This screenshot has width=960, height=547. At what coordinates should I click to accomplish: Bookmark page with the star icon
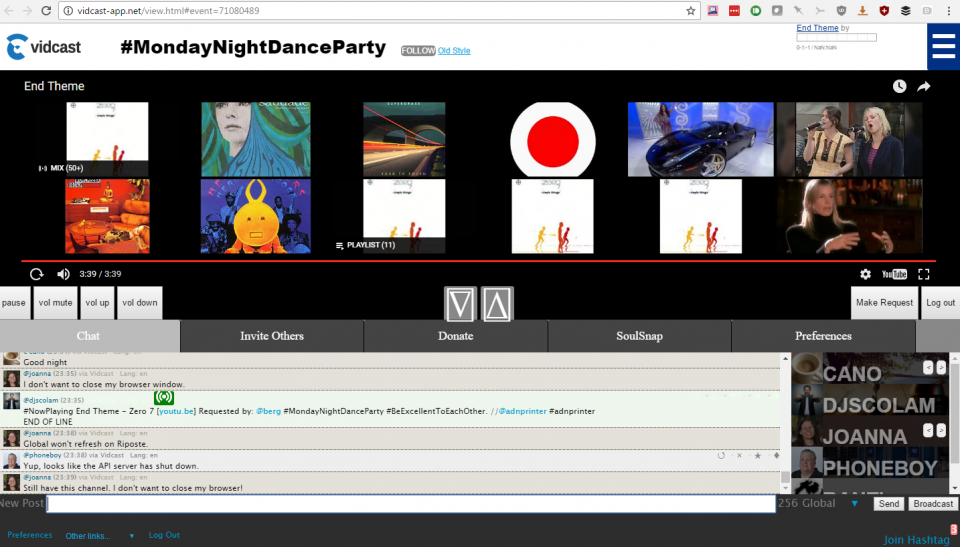[690, 10]
